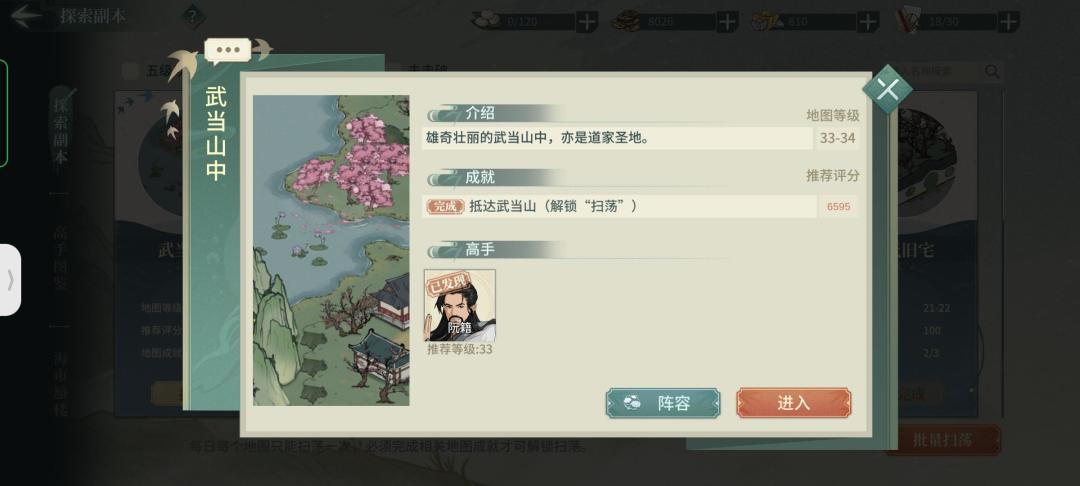
Task: Tap the back arrow beside 探索副本
Action: click(26, 16)
